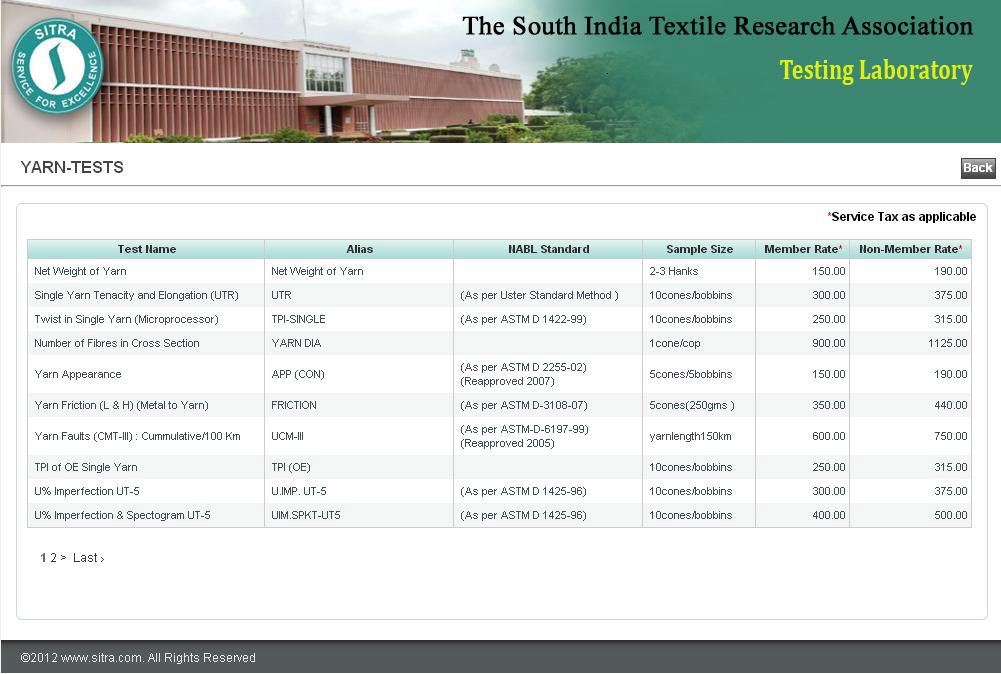The image size is (1001, 674).
Task: Select Twist in Single Yarn (Microprocessor) row
Action: (499, 319)
